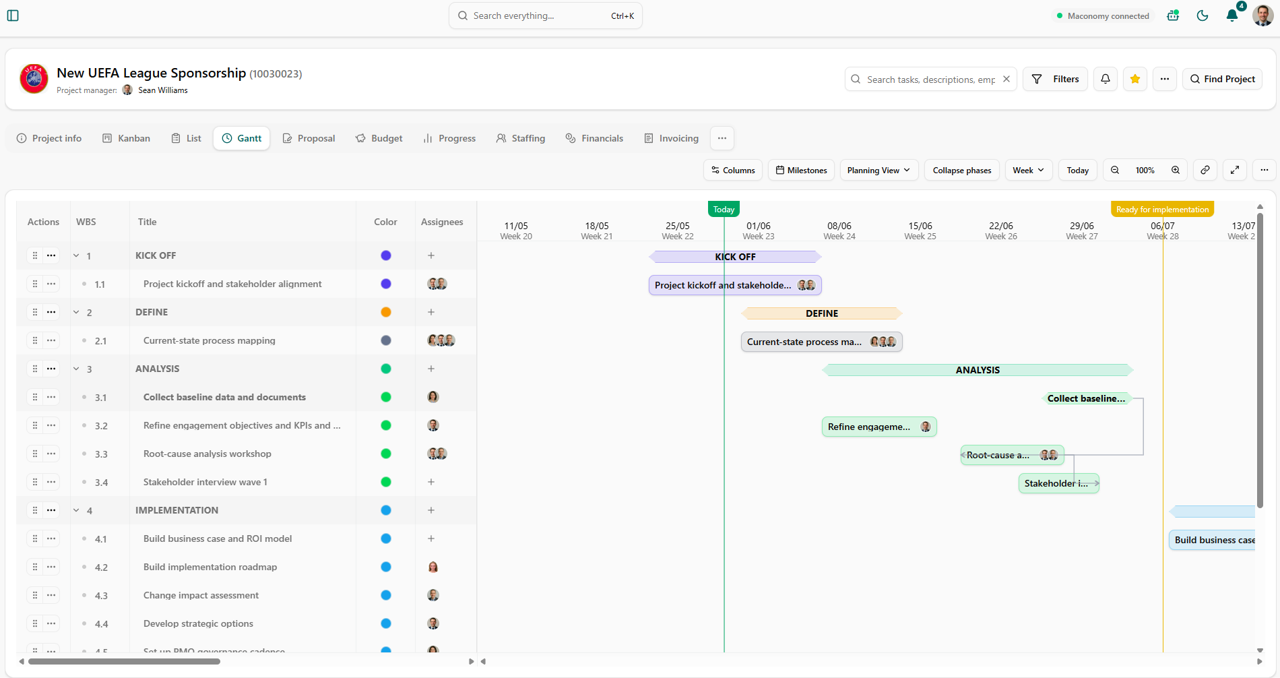Add assignee to Stakeholder interview wave 1

click(x=431, y=482)
